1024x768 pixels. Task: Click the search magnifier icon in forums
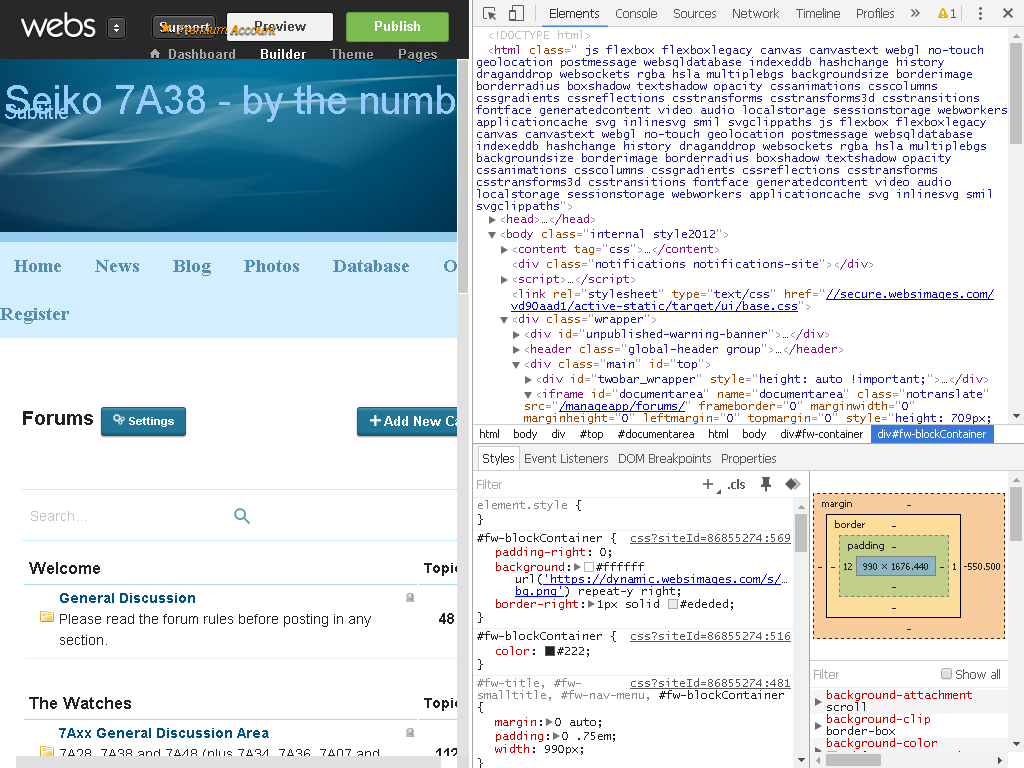(242, 516)
